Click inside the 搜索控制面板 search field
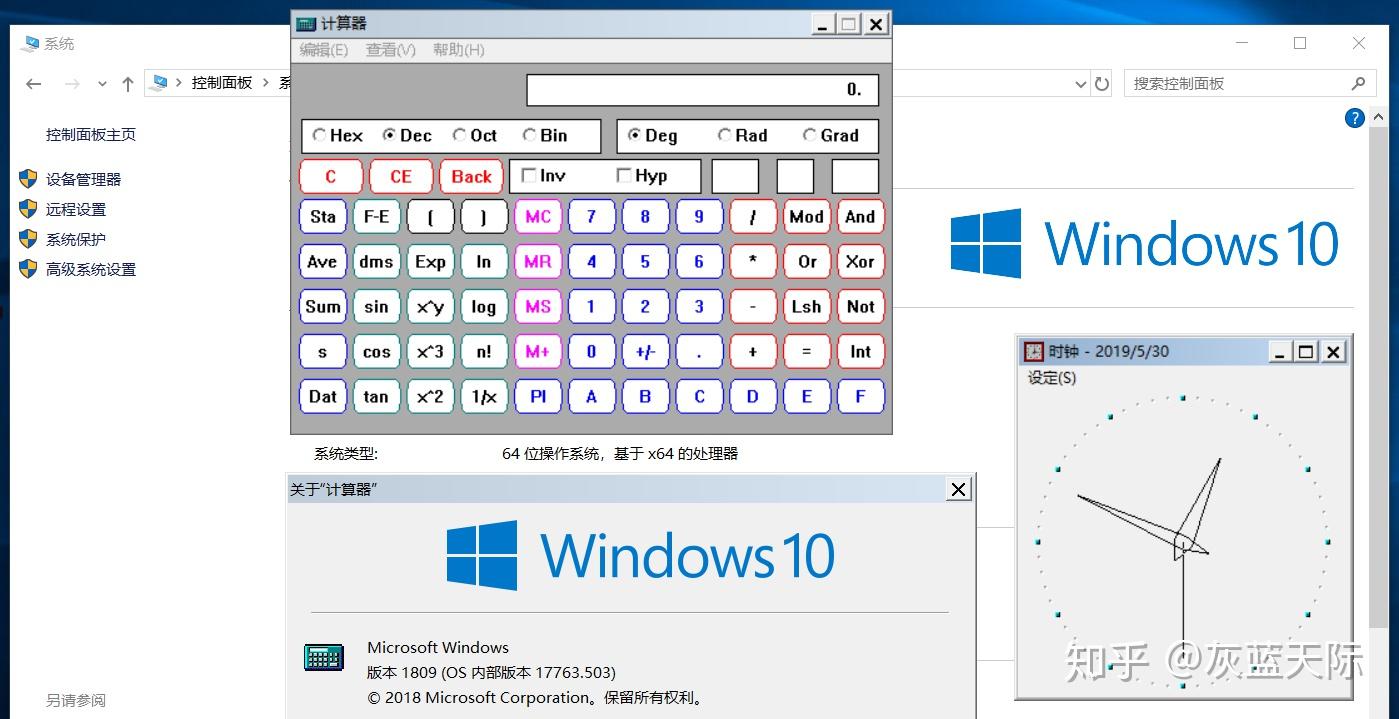Viewport: 1399px width, 719px height. [1240, 83]
